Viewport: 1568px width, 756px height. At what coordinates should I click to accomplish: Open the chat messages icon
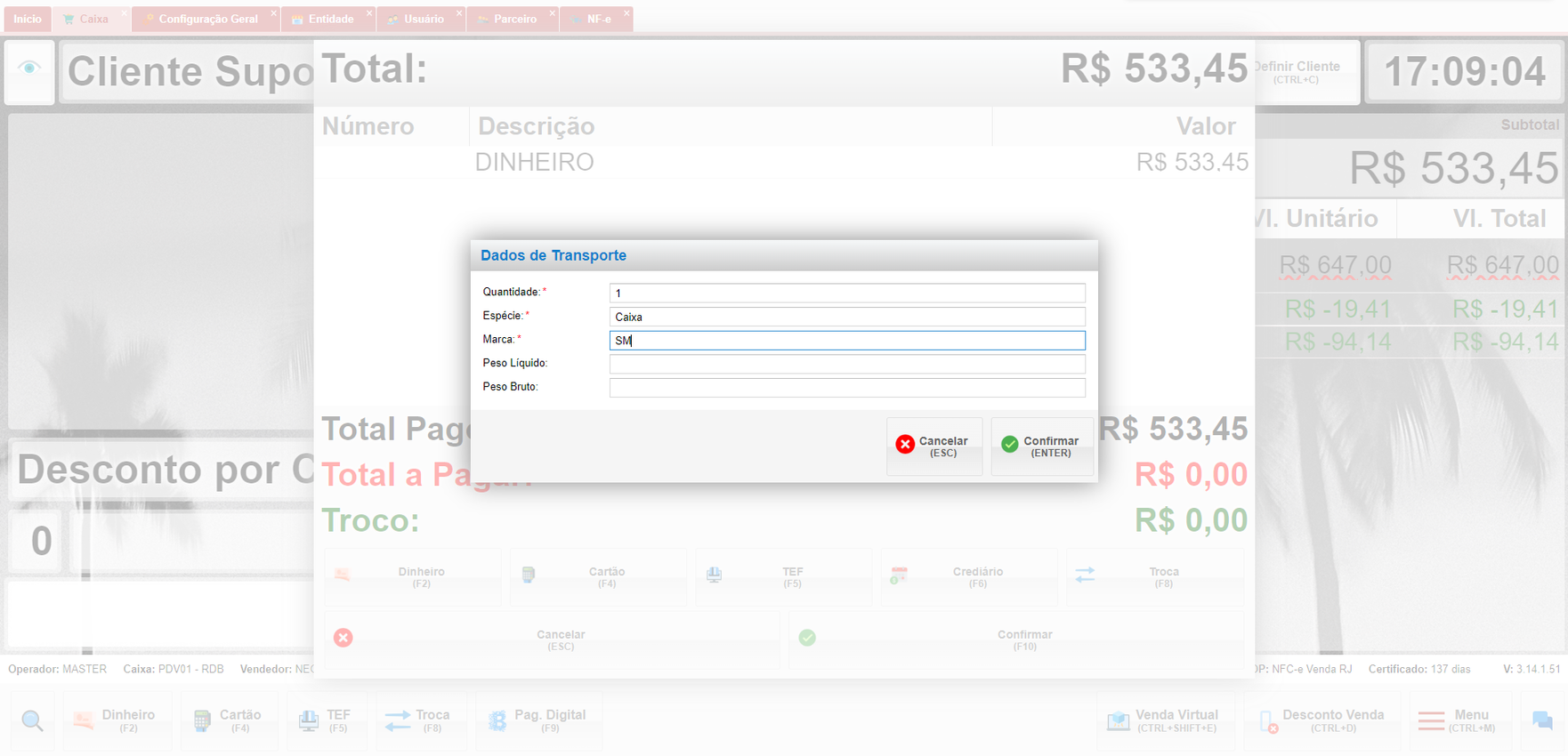point(1542,720)
